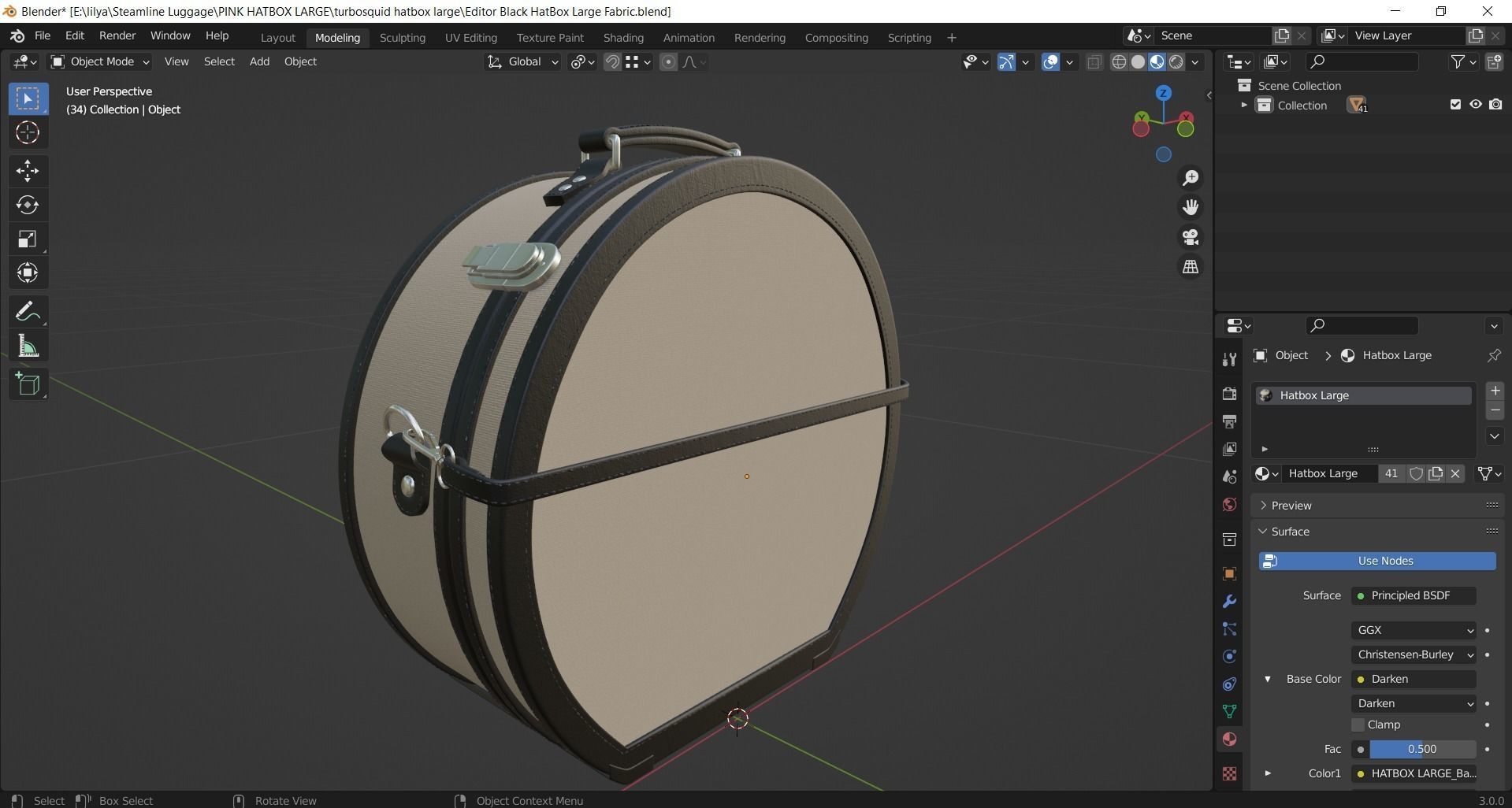This screenshot has height=808, width=1512.
Task: Open the GGX distribution dropdown
Action: coord(1414,630)
